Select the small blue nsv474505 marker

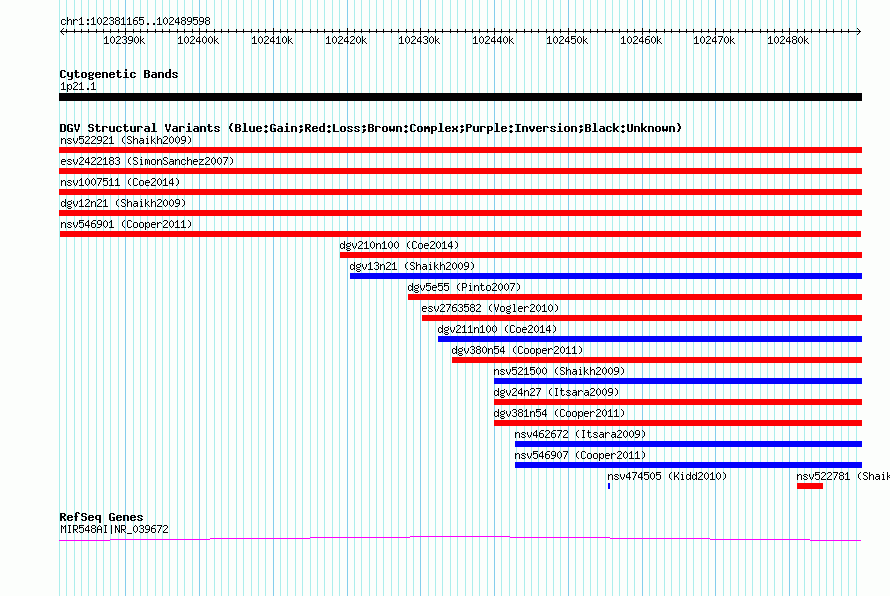pyautogui.click(x=609, y=486)
